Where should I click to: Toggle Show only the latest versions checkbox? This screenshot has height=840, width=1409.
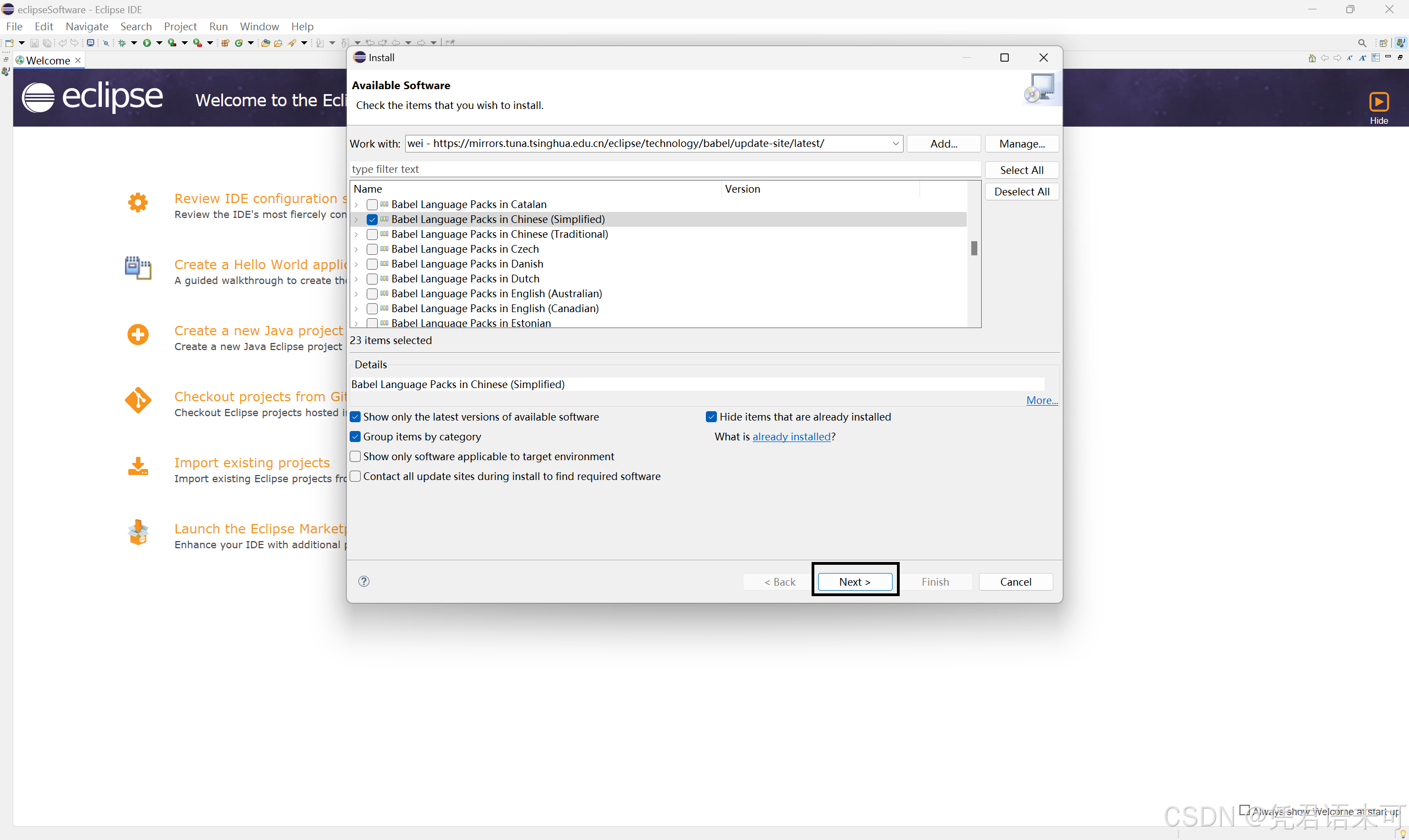(x=356, y=417)
